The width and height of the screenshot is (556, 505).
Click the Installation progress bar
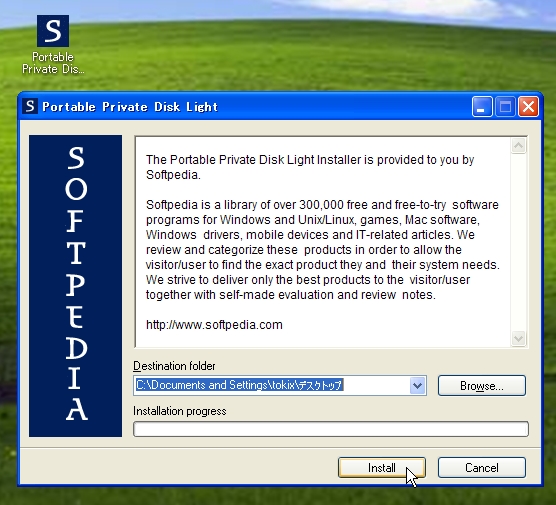[331, 429]
